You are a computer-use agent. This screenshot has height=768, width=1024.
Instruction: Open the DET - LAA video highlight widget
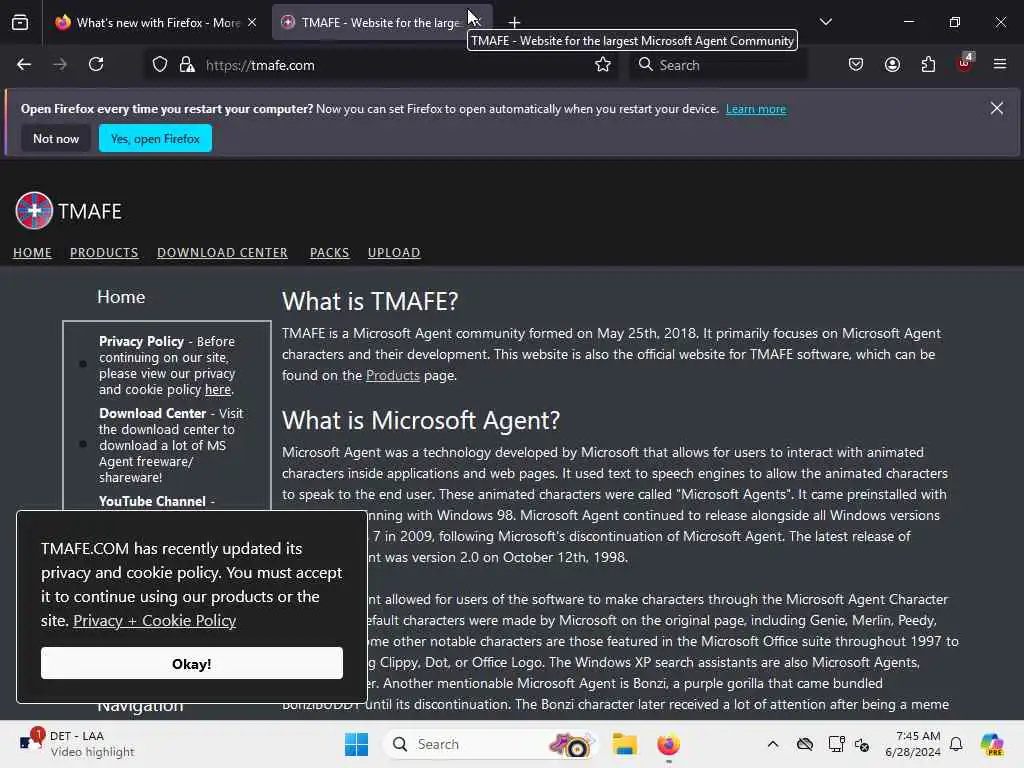pyautogui.click(x=77, y=744)
